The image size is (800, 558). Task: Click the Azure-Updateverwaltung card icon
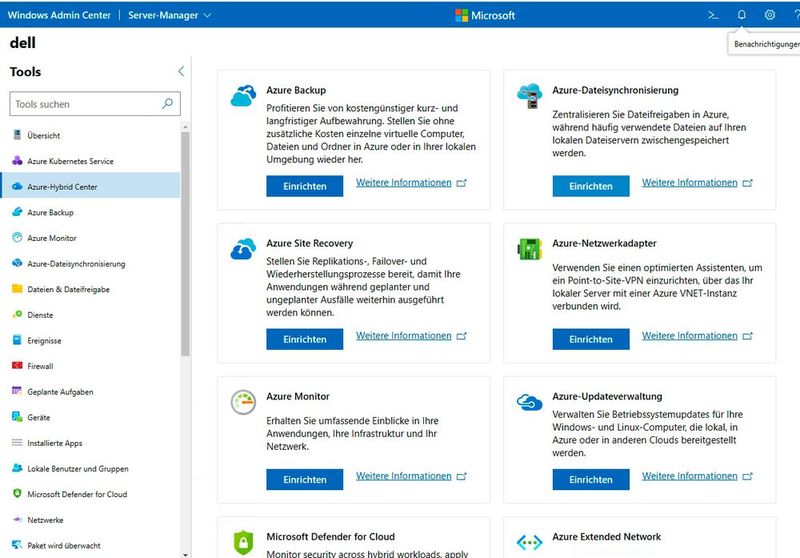tap(529, 402)
